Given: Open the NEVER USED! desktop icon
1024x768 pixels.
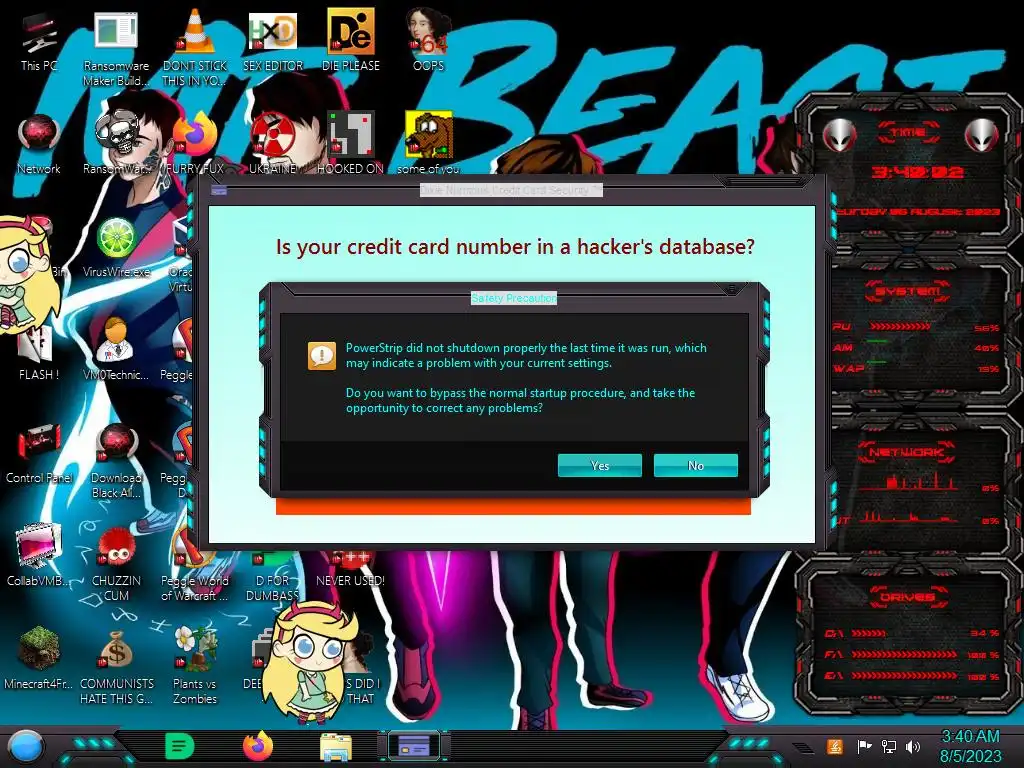Looking at the screenshot, I should tap(351, 569).
